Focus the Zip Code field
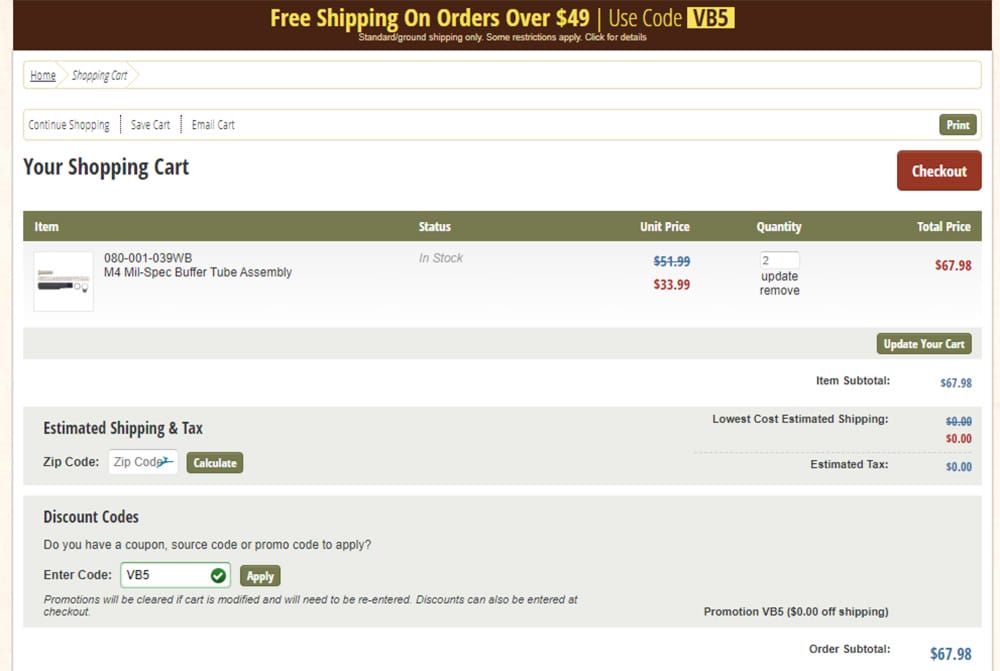The height and width of the screenshot is (671, 1000). click(x=143, y=462)
